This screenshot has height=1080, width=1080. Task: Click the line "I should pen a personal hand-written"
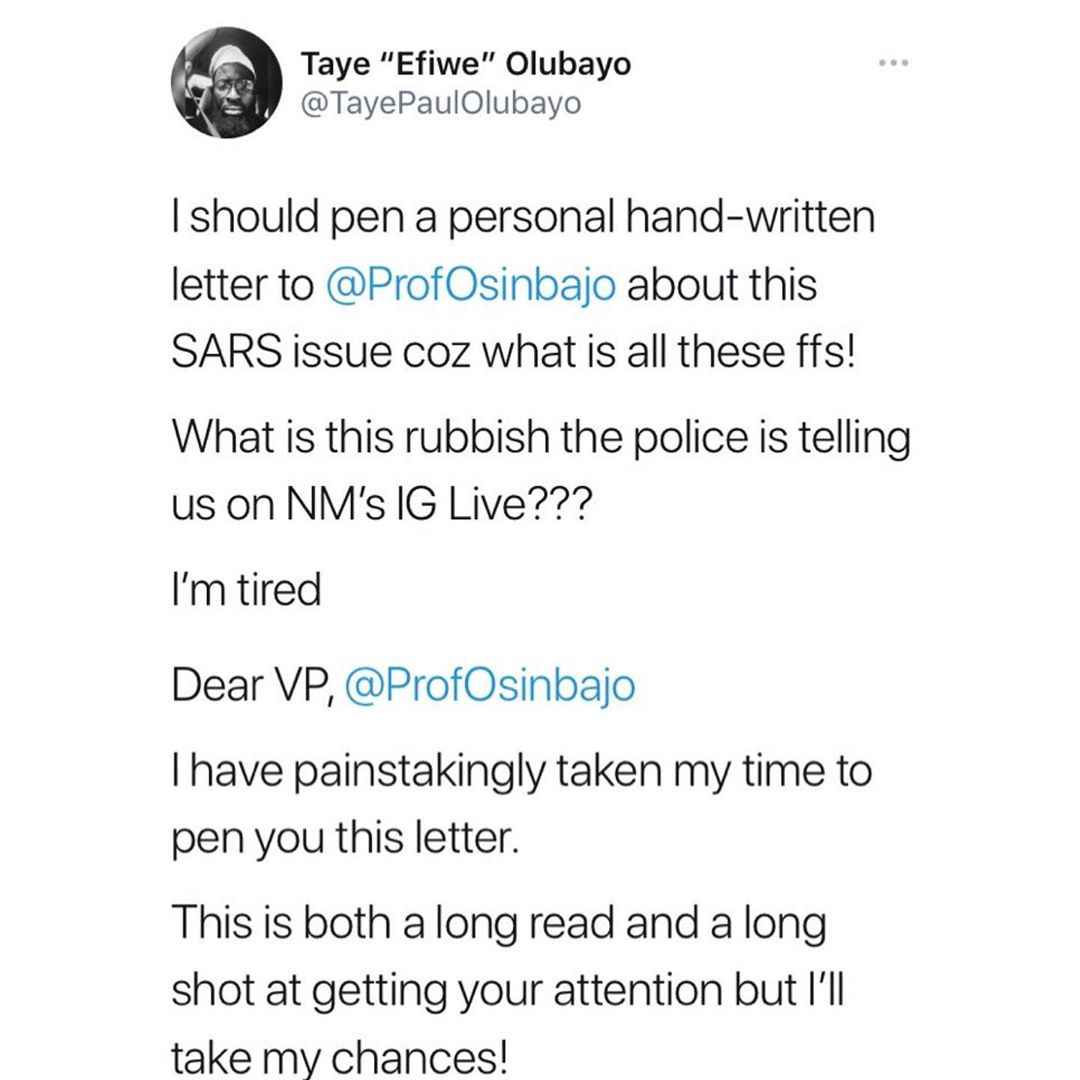click(523, 218)
